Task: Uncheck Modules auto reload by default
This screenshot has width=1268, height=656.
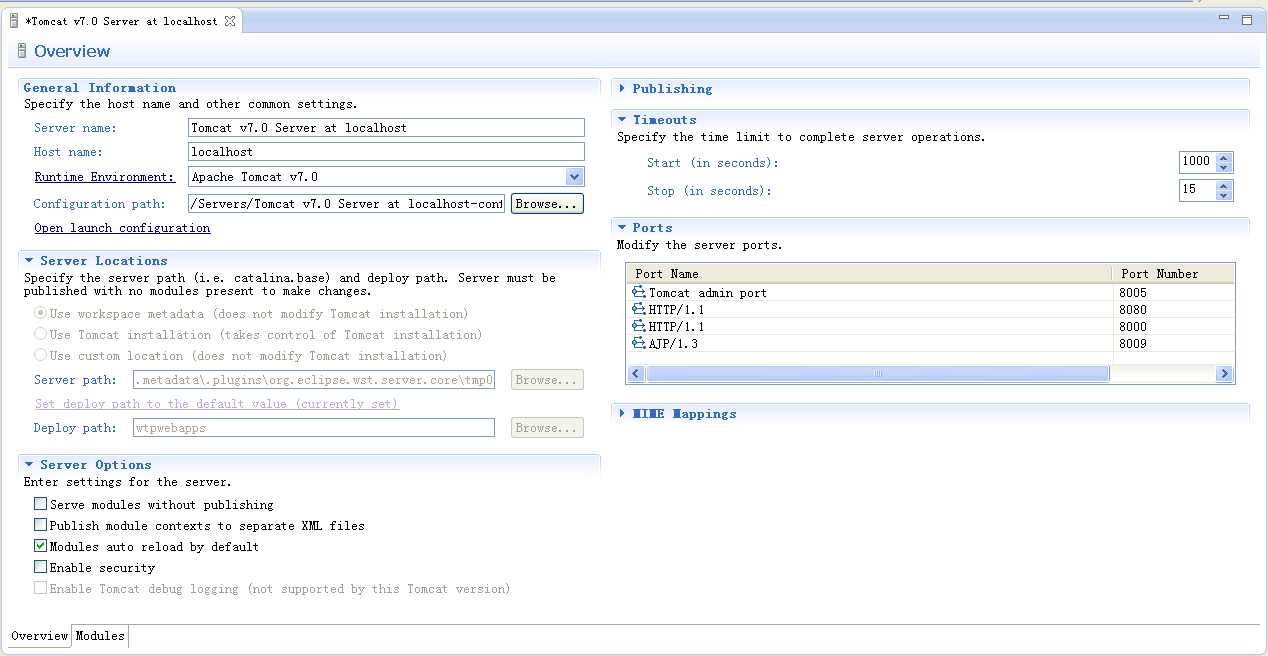Action: pyautogui.click(x=40, y=546)
